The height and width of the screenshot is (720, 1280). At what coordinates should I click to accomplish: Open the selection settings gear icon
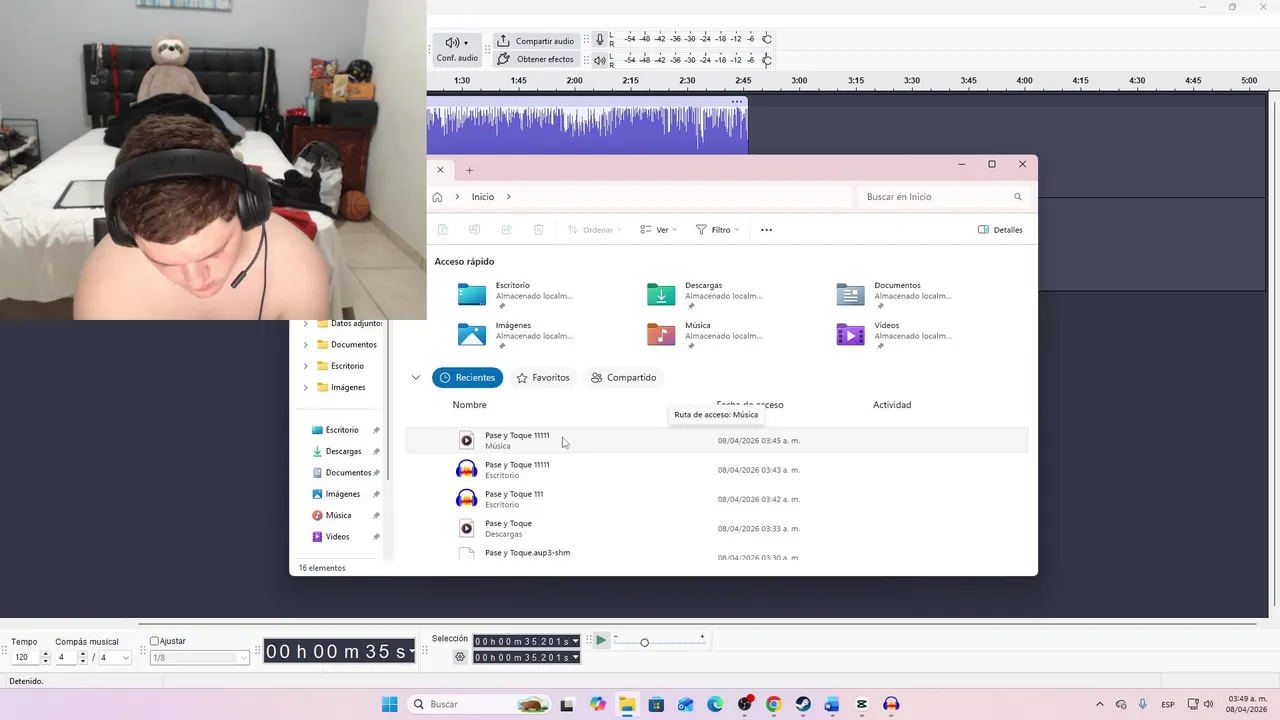(460, 657)
